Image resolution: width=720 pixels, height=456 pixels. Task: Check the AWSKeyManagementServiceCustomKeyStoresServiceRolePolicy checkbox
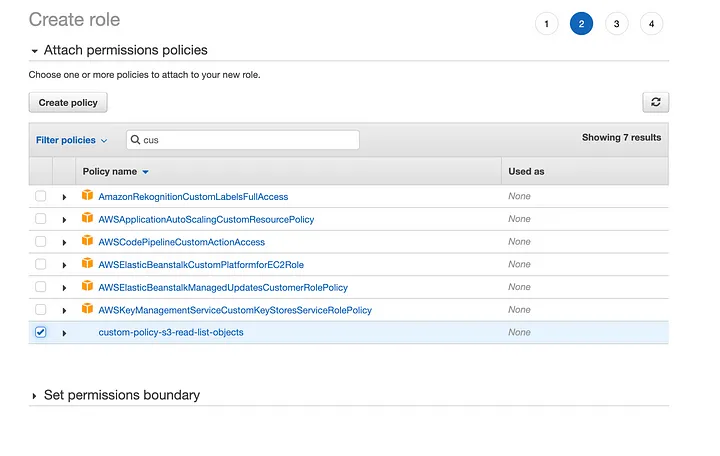tap(40, 310)
